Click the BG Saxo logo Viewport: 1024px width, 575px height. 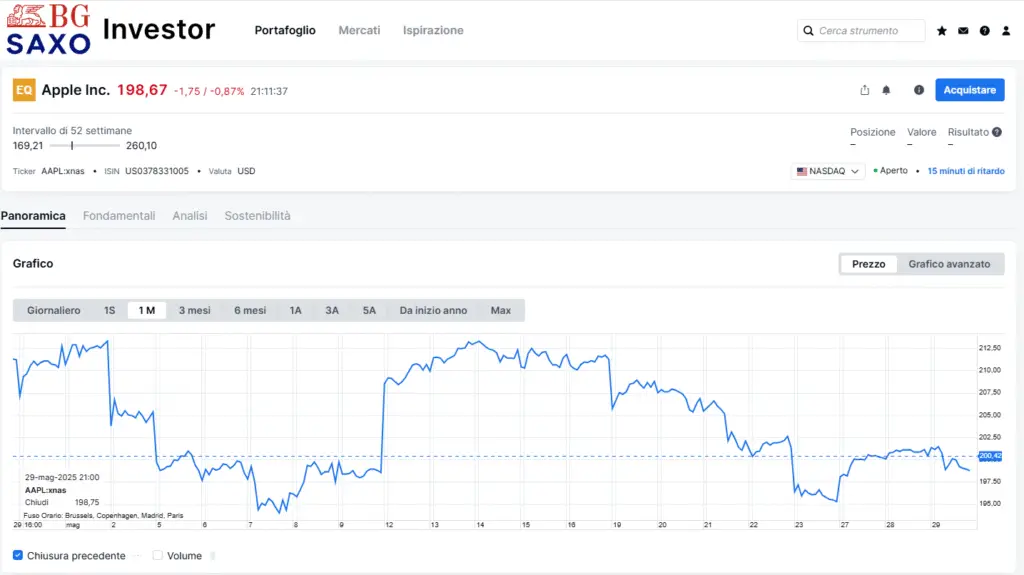[x=48, y=29]
